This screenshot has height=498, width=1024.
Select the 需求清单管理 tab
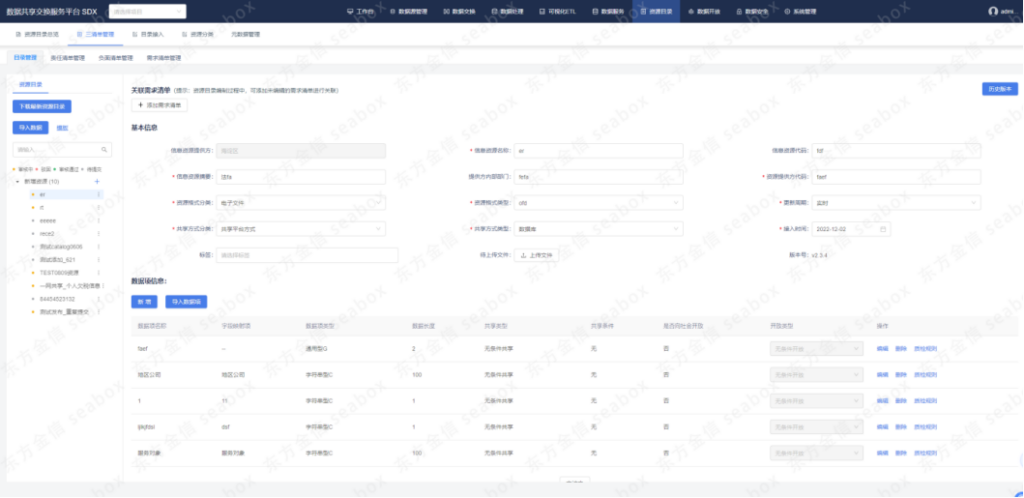(x=163, y=57)
